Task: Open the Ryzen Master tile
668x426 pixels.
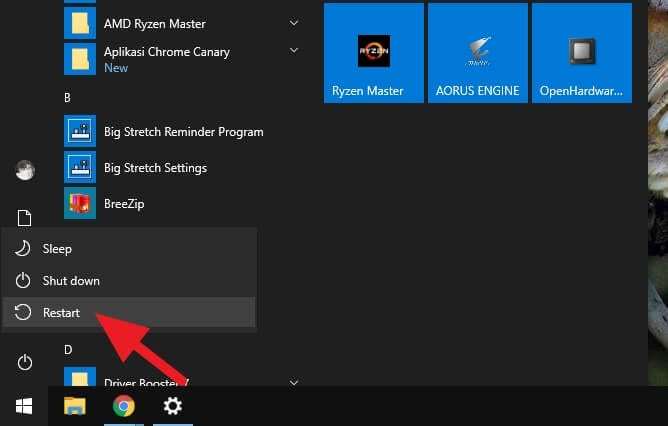Action: [374, 53]
